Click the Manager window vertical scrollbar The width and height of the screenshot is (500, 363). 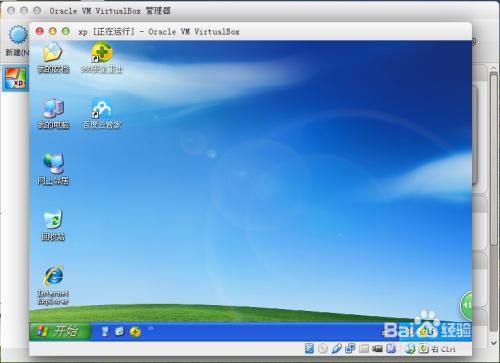tap(494, 160)
